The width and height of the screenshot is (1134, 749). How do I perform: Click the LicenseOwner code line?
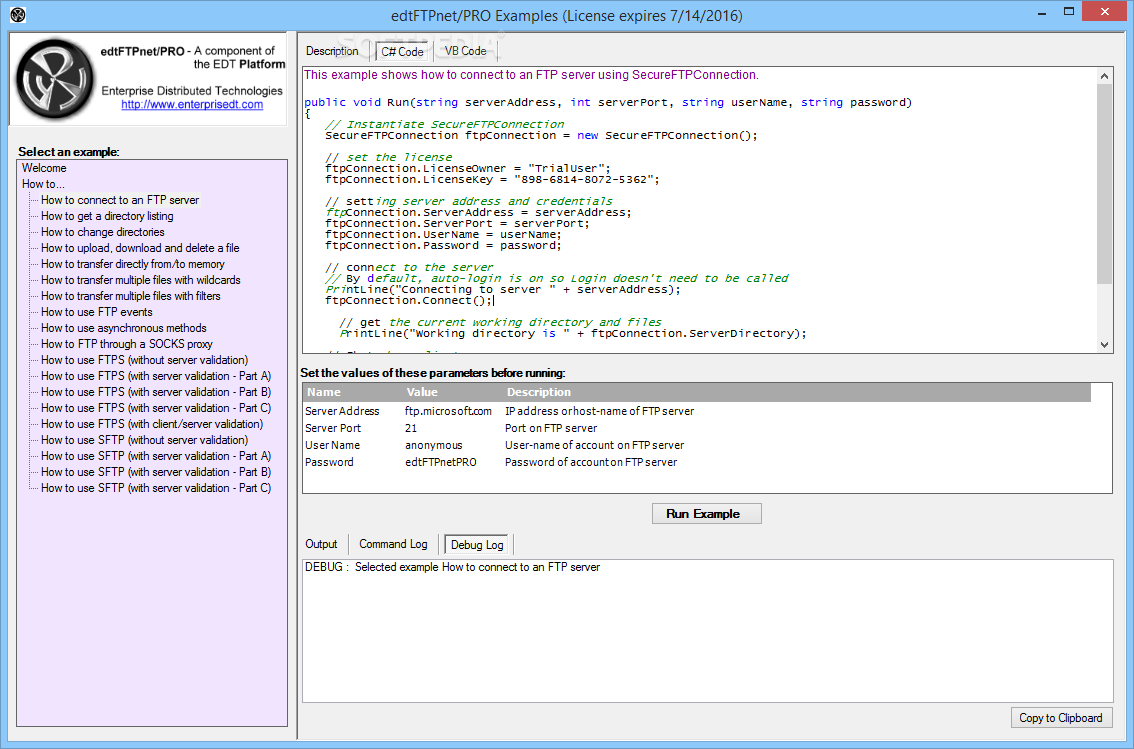pyautogui.click(x=468, y=168)
